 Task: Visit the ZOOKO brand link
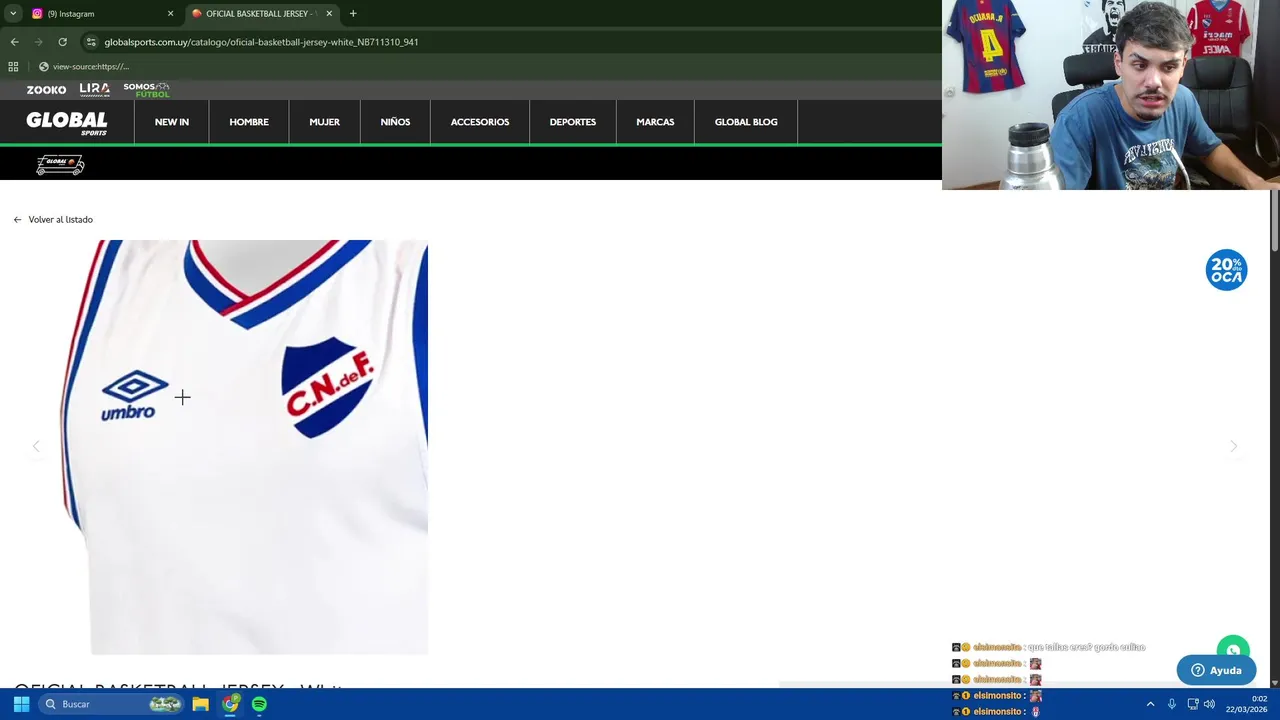(46, 90)
